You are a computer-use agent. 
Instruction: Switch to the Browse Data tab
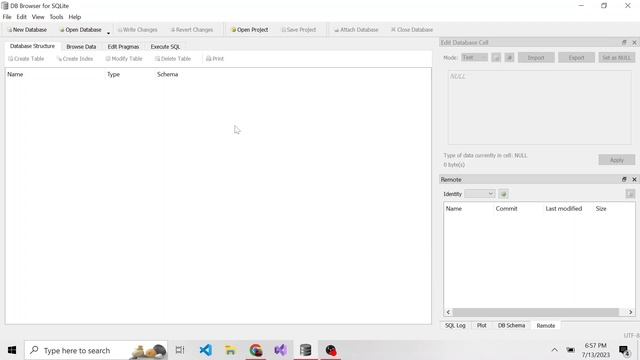pos(81,47)
